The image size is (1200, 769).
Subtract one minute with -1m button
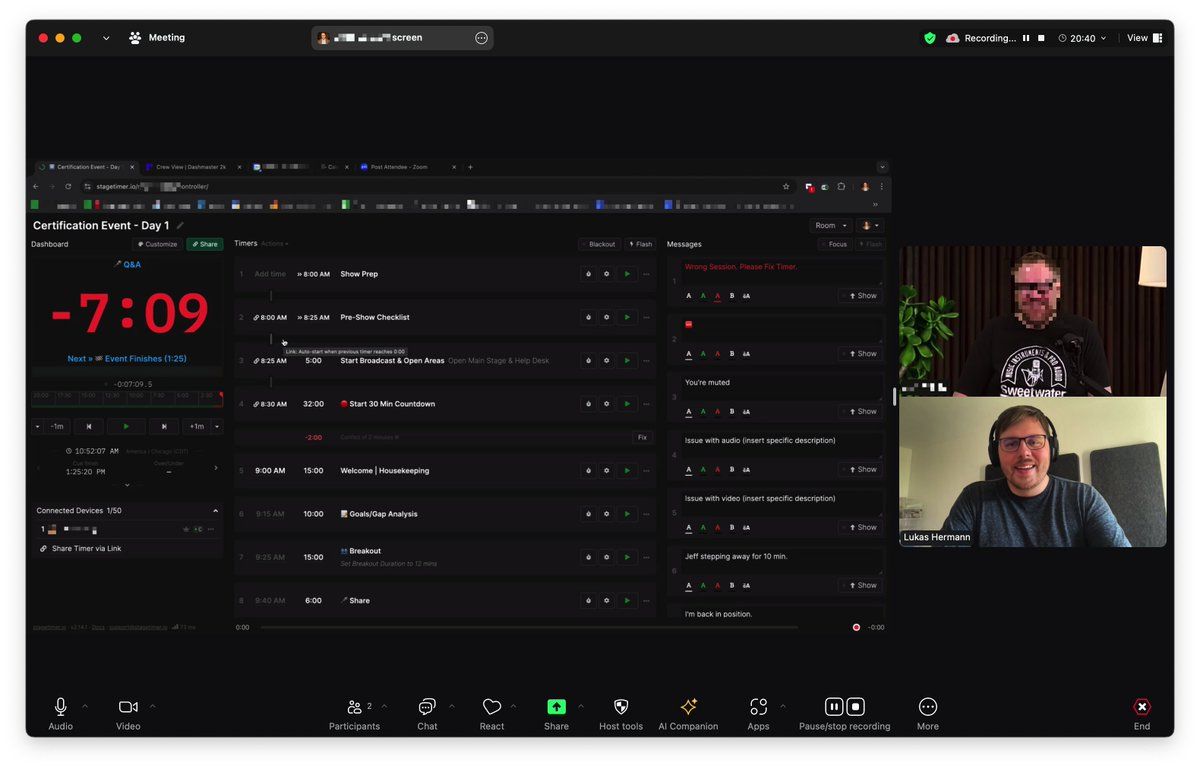coord(58,426)
